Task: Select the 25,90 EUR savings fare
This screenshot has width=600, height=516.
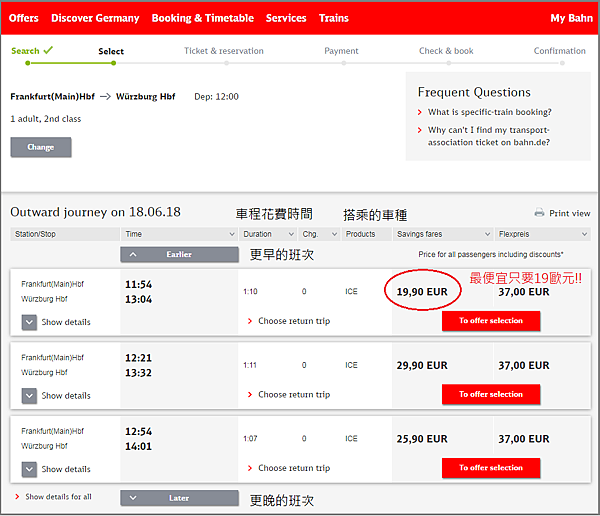Action: (422, 439)
